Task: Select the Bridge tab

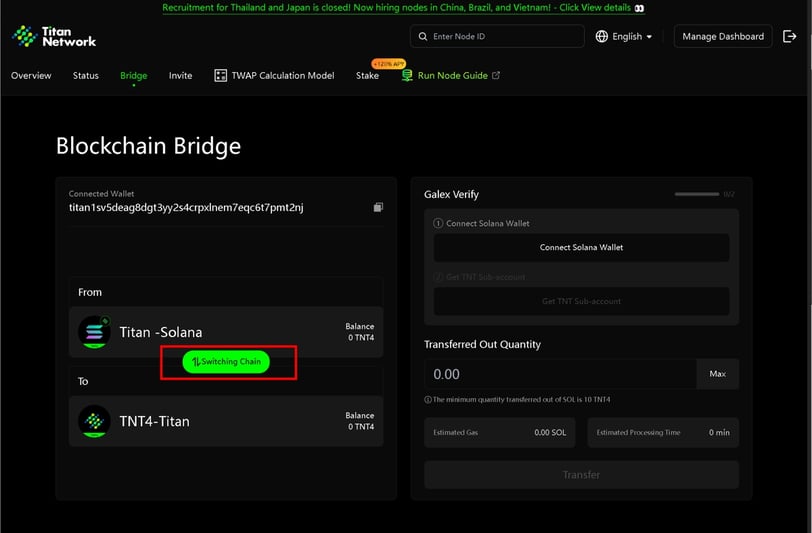Action: (134, 76)
